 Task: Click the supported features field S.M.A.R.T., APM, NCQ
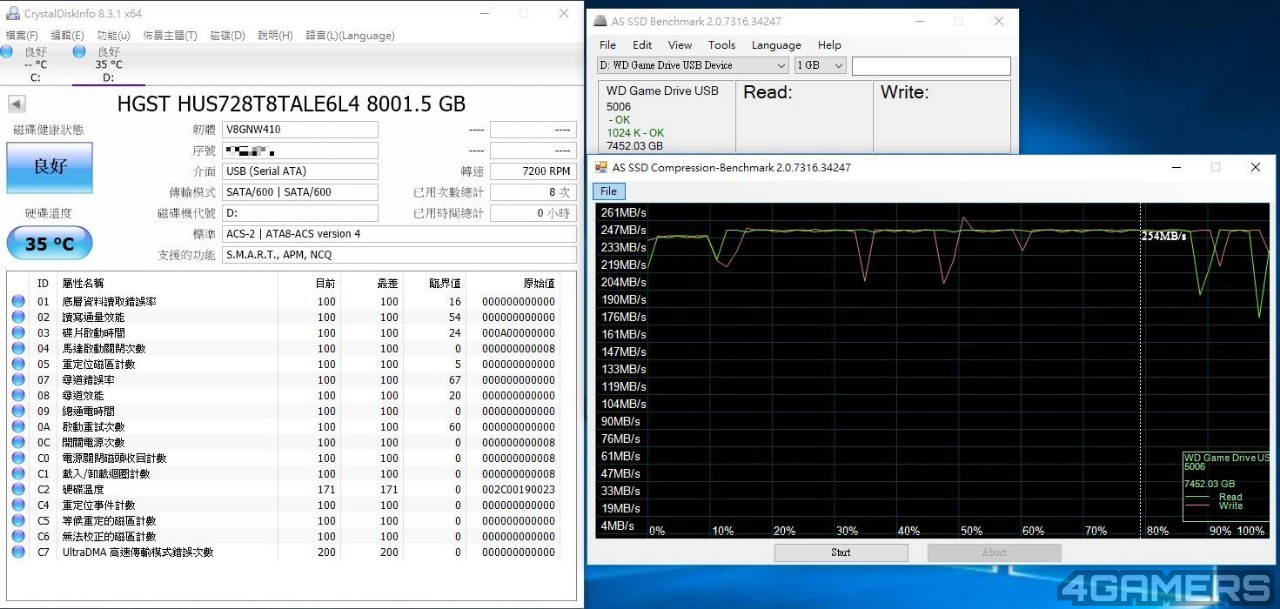[399, 255]
